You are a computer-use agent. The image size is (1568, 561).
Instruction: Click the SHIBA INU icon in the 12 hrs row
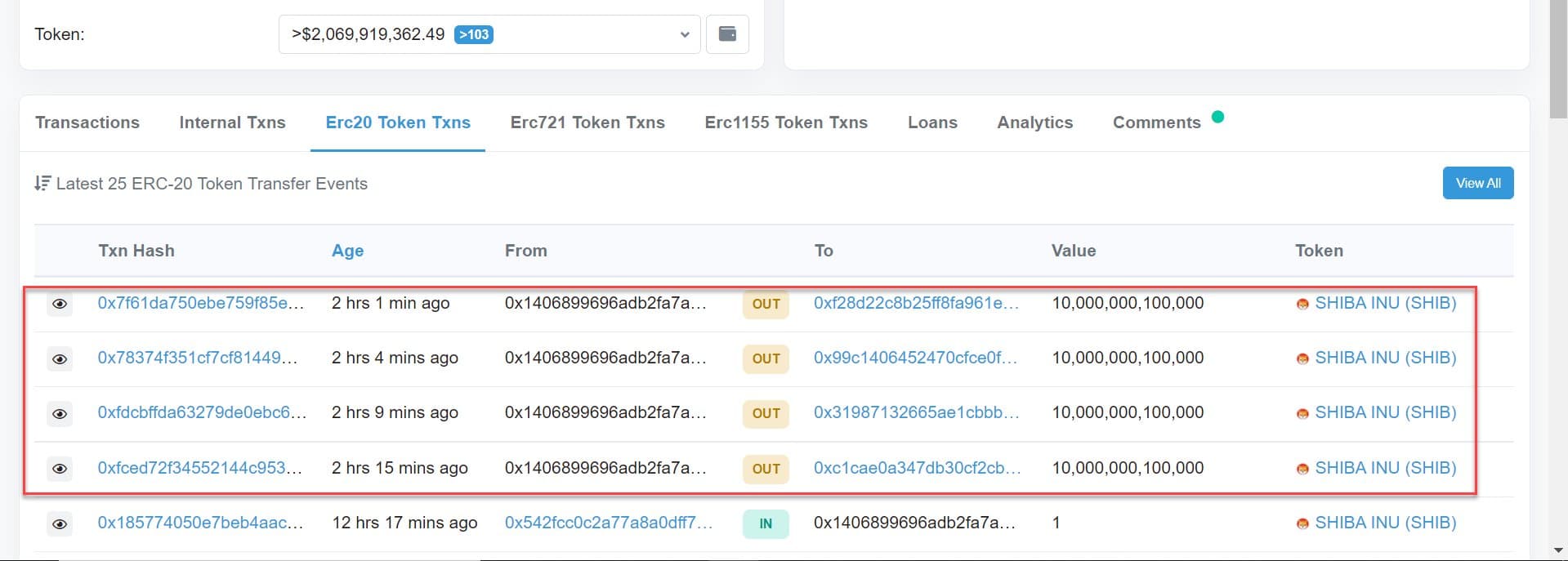click(1302, 523)
